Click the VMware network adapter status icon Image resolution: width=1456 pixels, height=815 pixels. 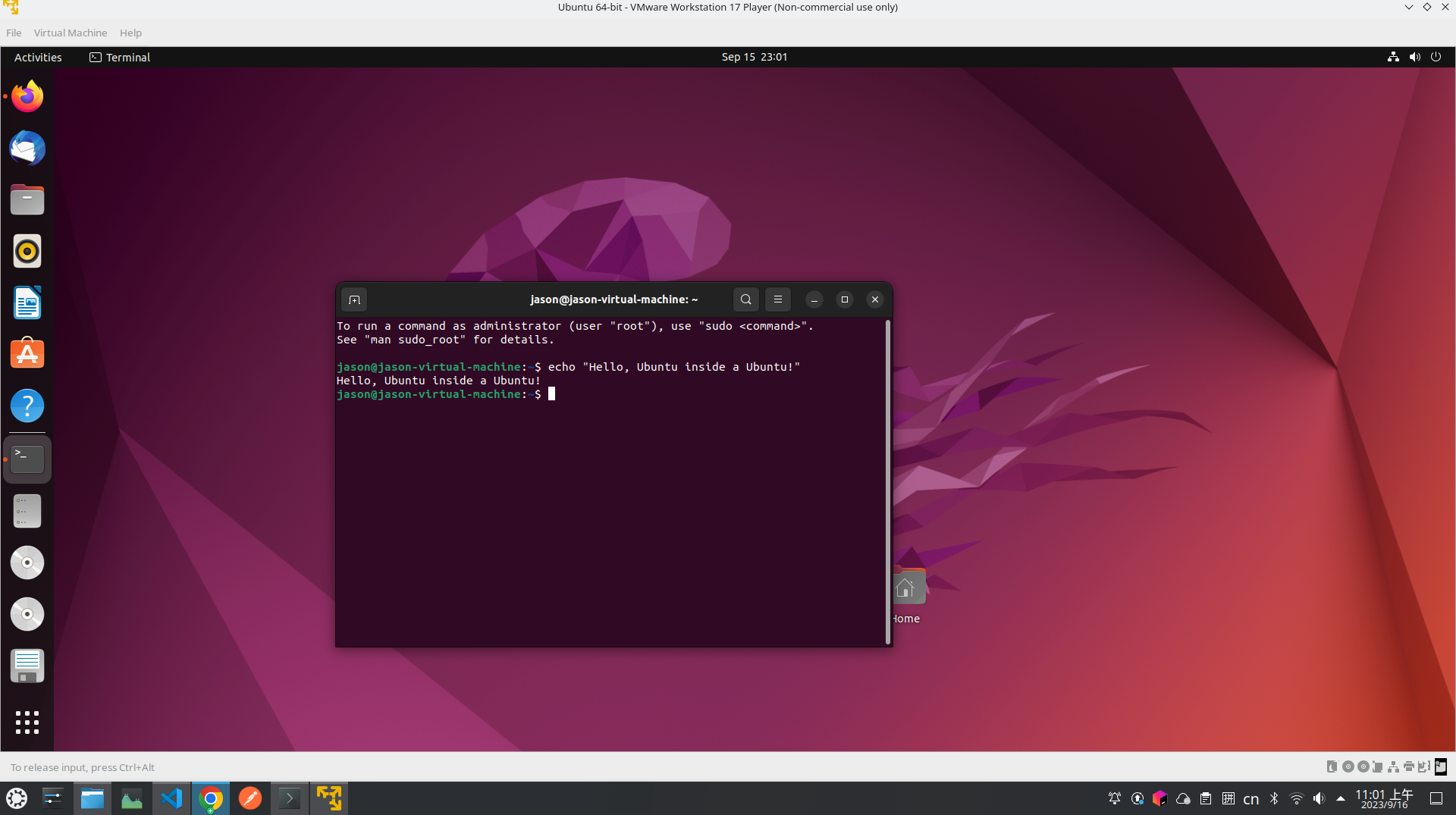click(1393, 766)
